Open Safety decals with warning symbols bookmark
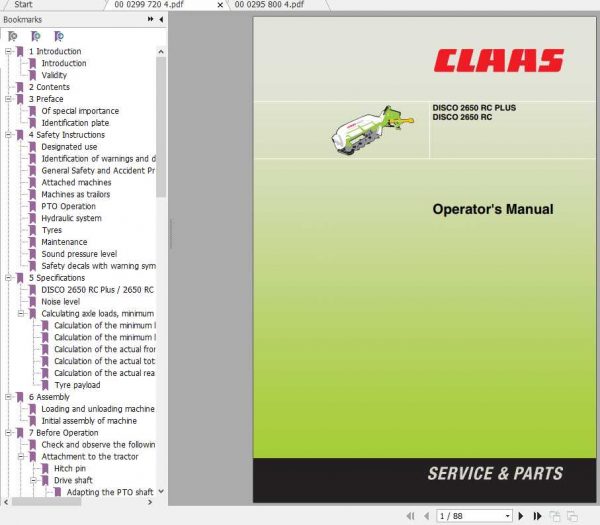Screen dimensions: 600x525 98,266
